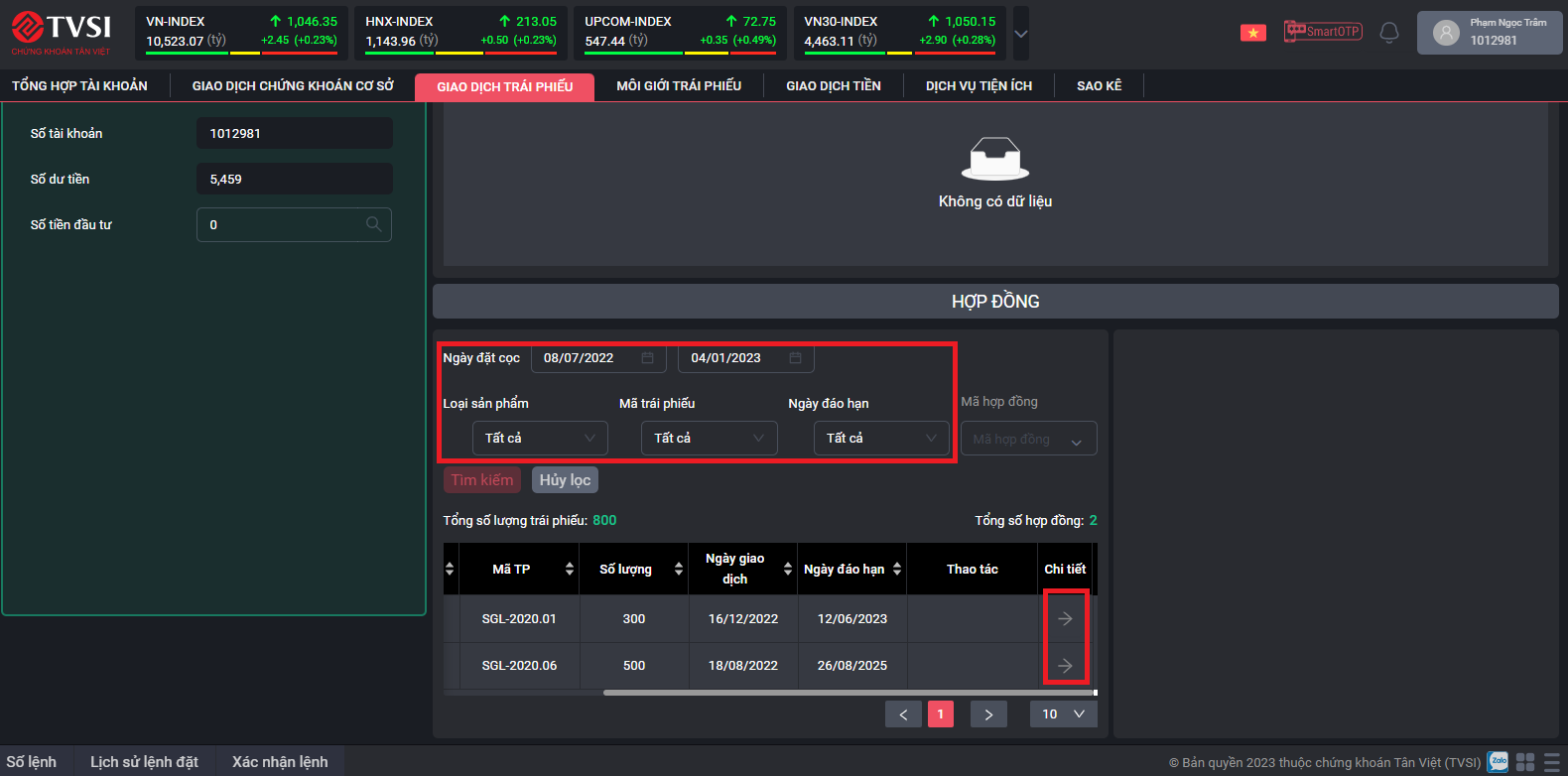Open the Sao kê menu tab

click(x=1099, y=86)
